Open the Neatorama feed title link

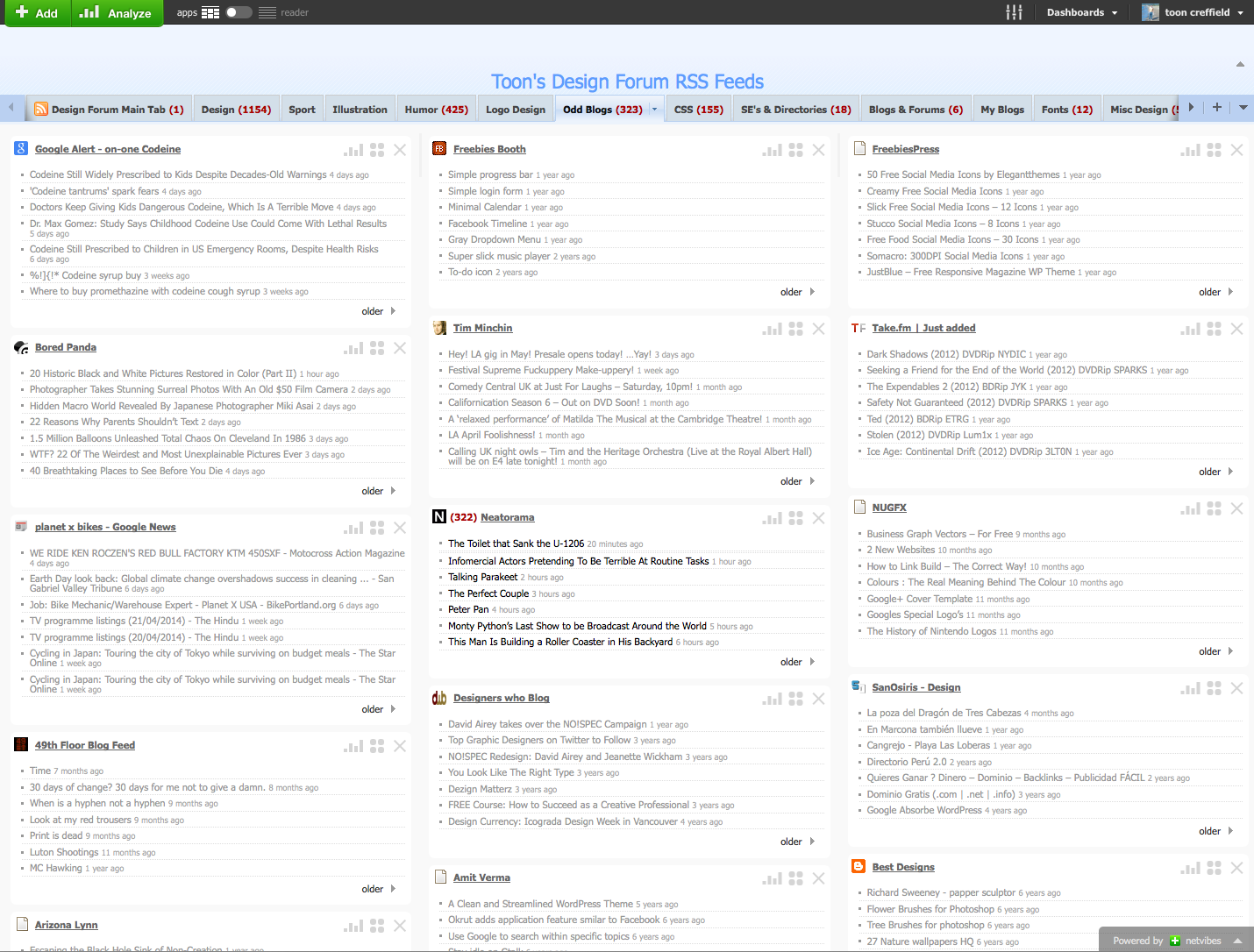point(507,517)
